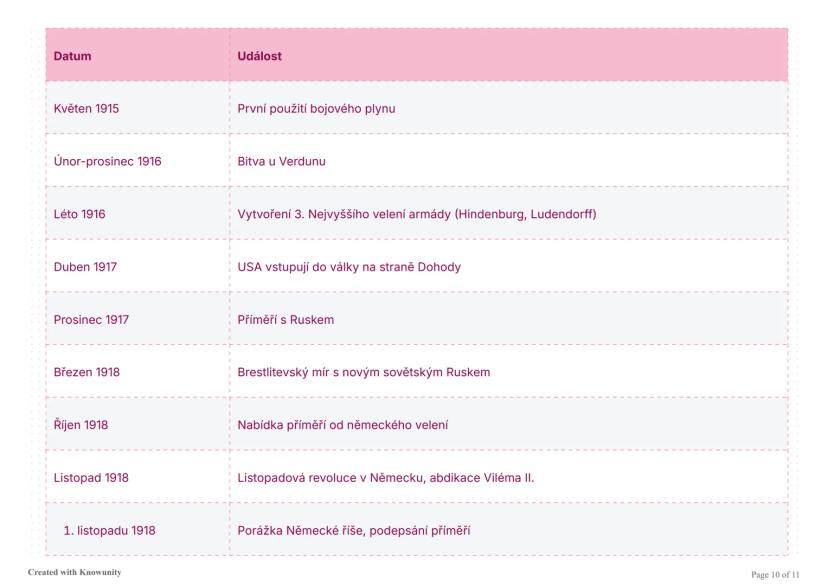Select the 'Květen 1915' date cell
The height and width of the screenshot is (586, 828).
[x=87, y=109]
